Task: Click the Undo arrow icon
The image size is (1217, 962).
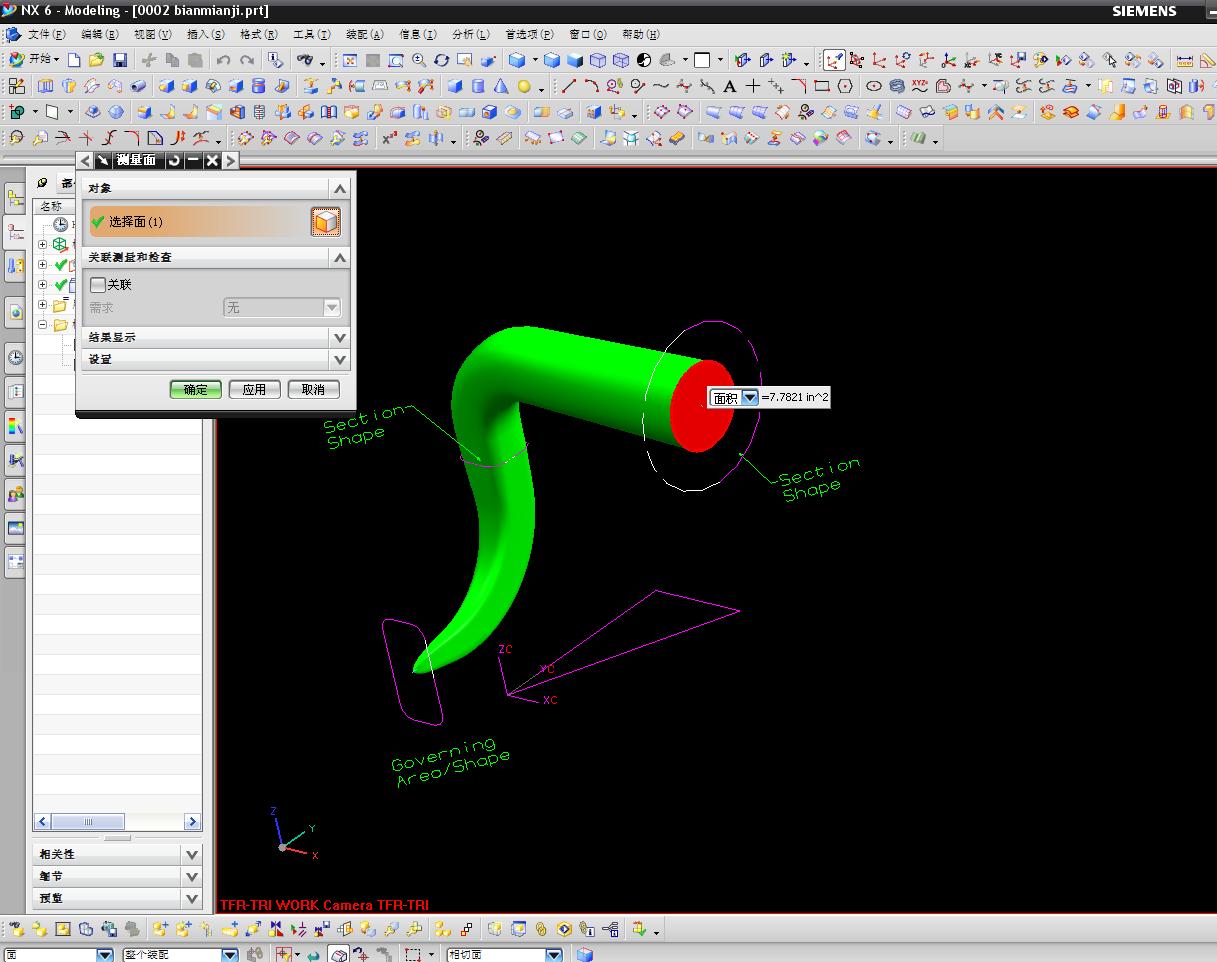Action: click(x=223, y=60)
